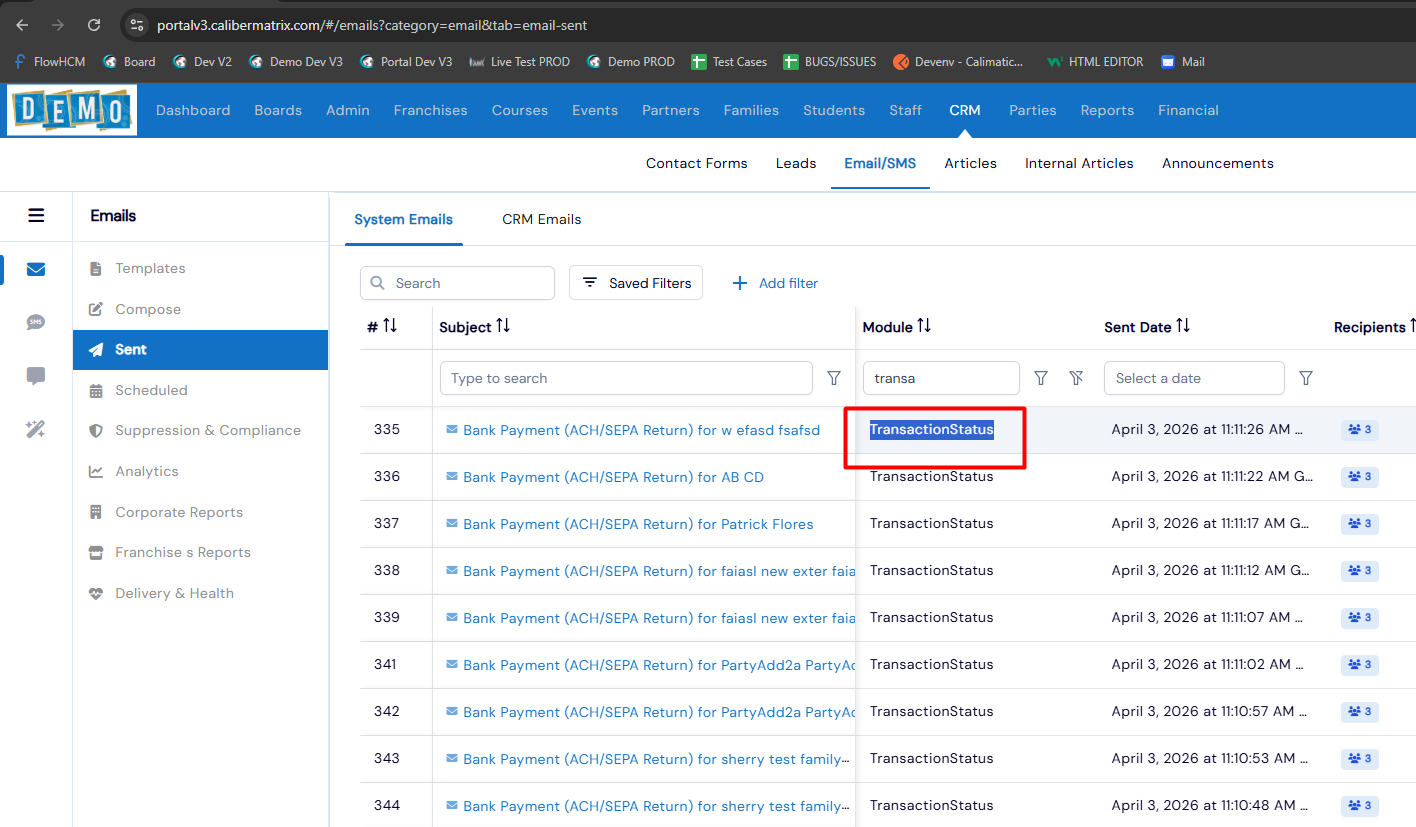
Task: Sort by the Subject column
Action: tap(503, 327)
